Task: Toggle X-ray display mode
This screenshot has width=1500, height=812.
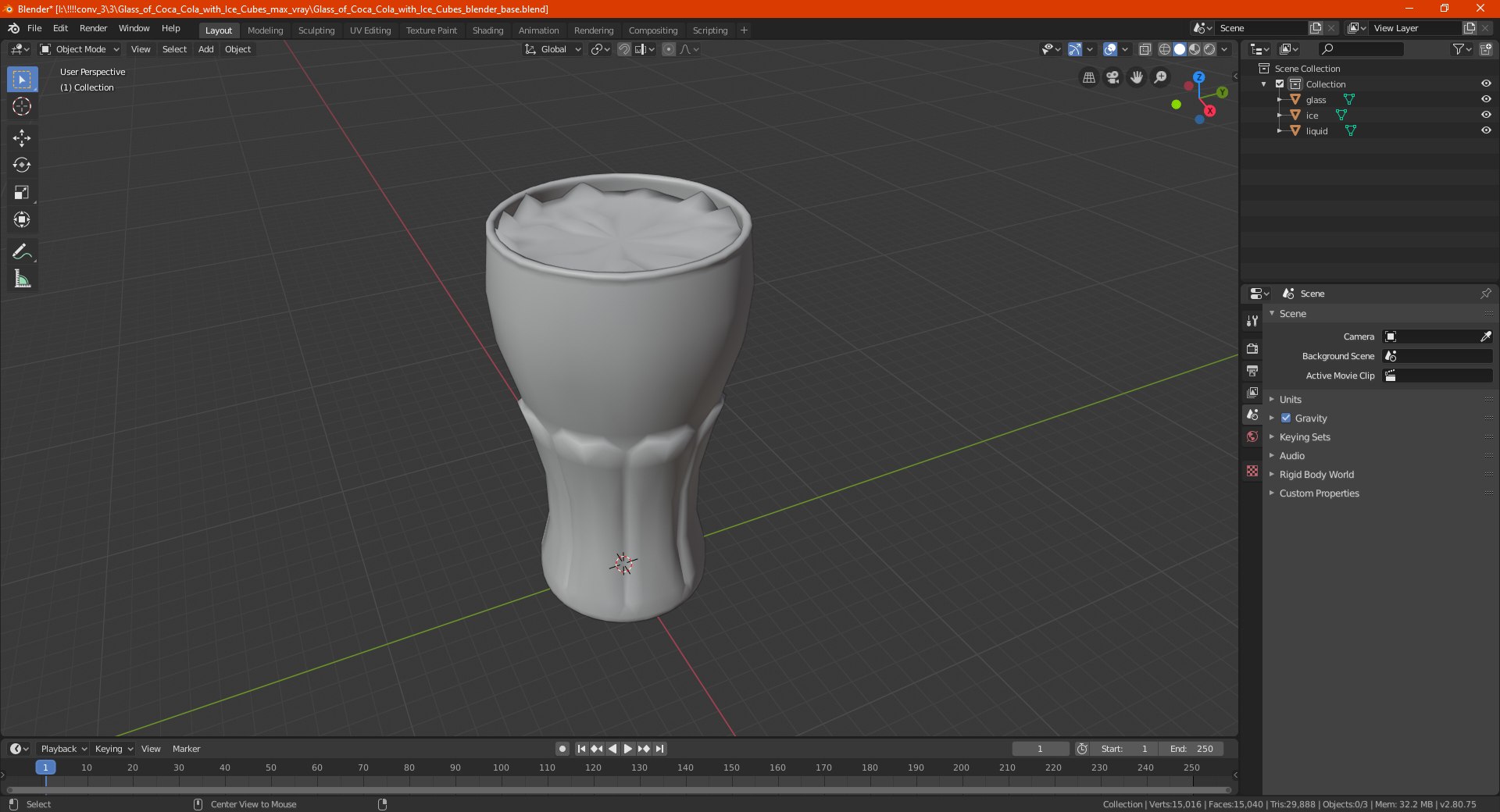Action: [x=1145, y=49]
